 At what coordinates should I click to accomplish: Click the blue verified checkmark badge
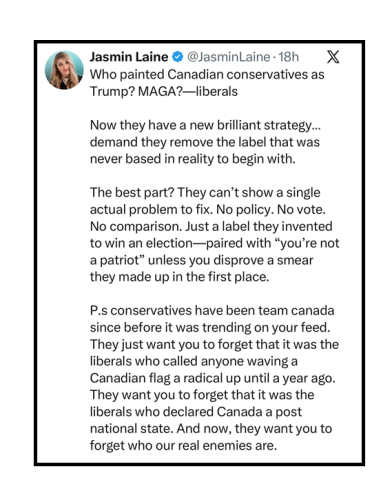(178, 57)
